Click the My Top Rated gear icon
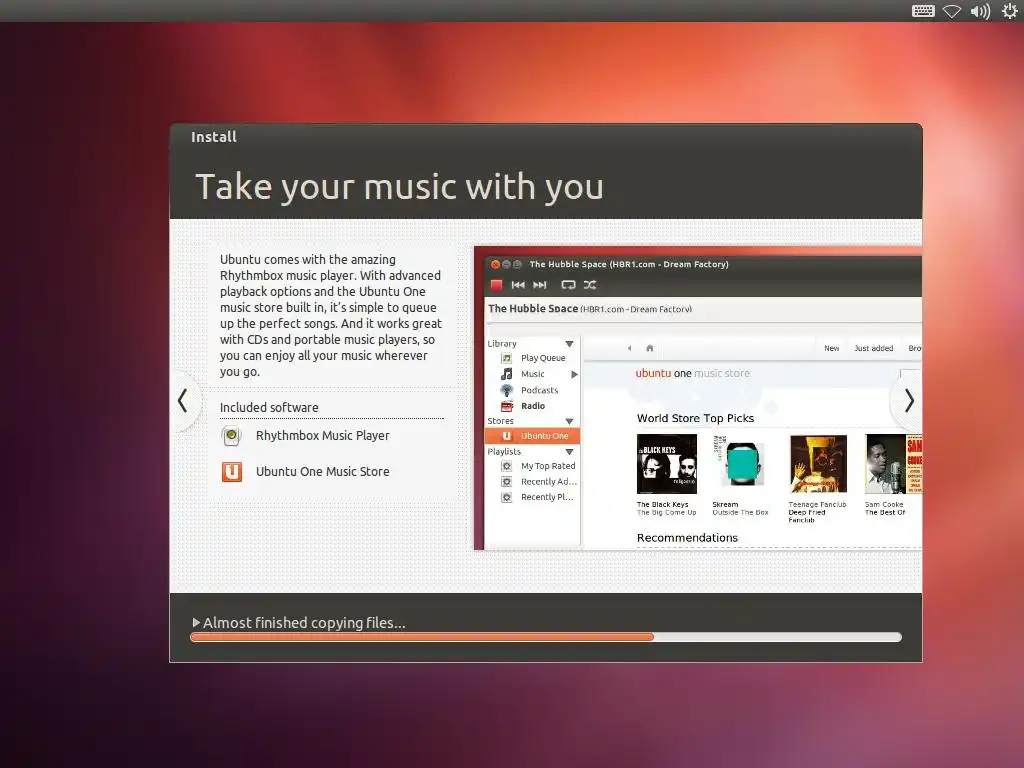Image resolution: width=1024 pixels, height=768 pixels. click(506, 466)
